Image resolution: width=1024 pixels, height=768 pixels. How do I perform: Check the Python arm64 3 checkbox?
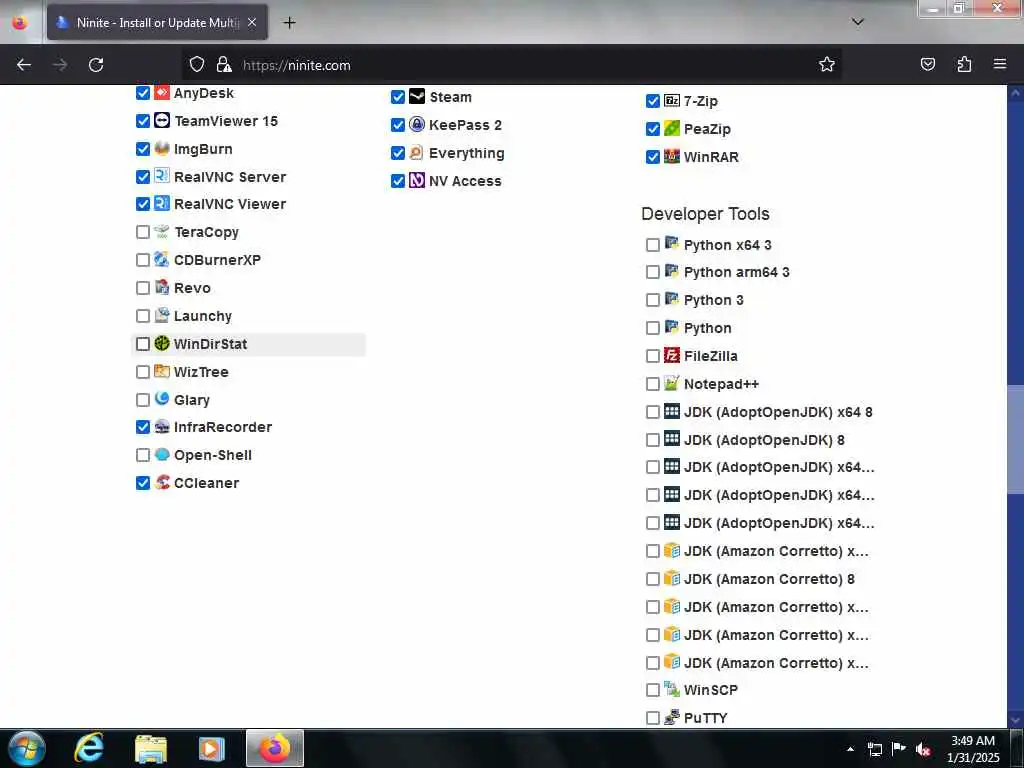click(652, 272)
